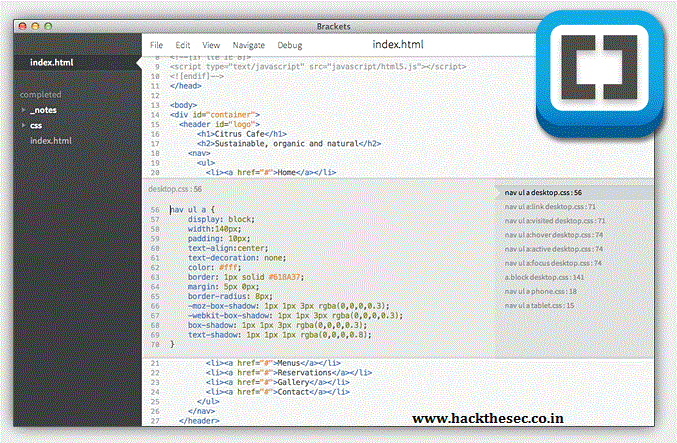This screenshot has height=443, width=677.
Task: Open the View menu
Action: click(211, 45)
